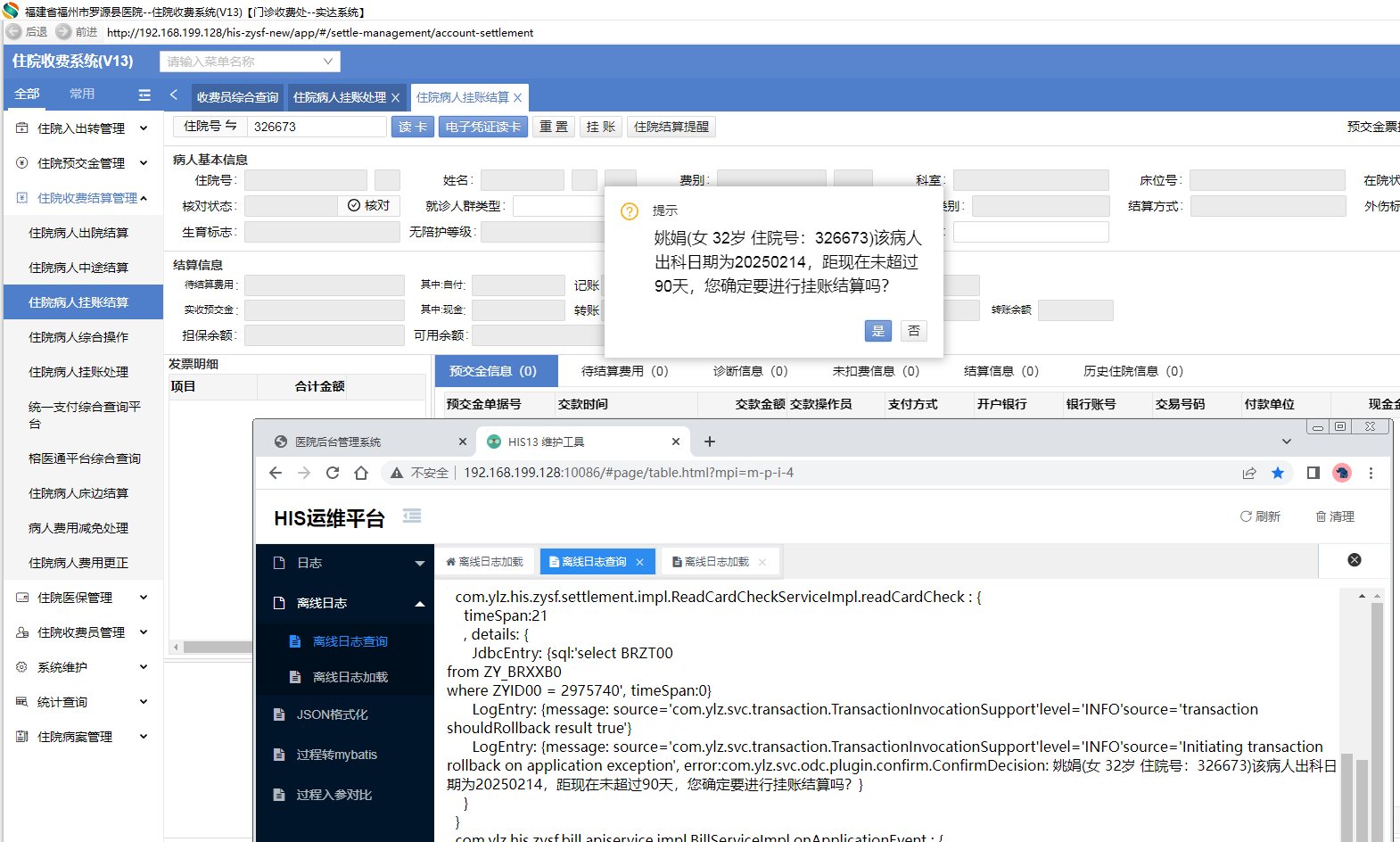The width and height of the screenshot is (1400, 842).
Task: Switch to the 全部 sidebar tab
Action: 27,94
